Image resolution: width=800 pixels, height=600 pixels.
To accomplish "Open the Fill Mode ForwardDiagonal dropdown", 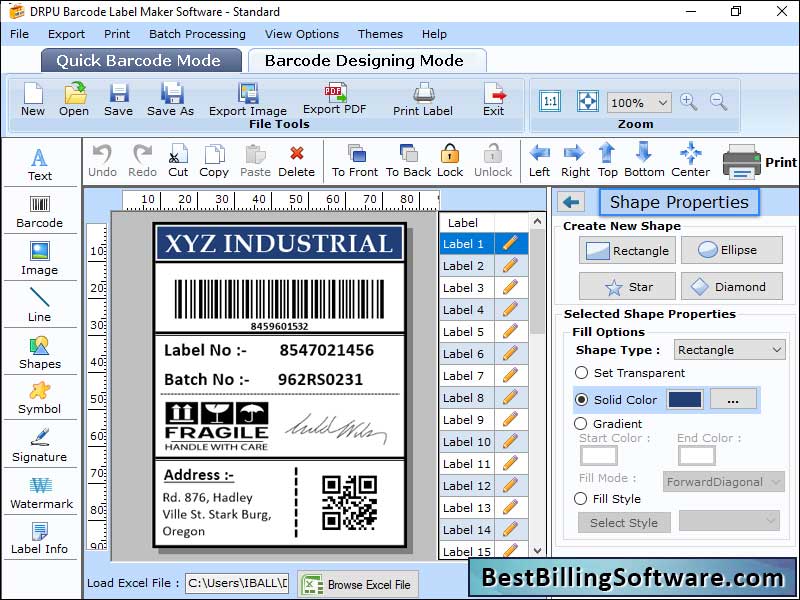I will [x=723, y=482].
